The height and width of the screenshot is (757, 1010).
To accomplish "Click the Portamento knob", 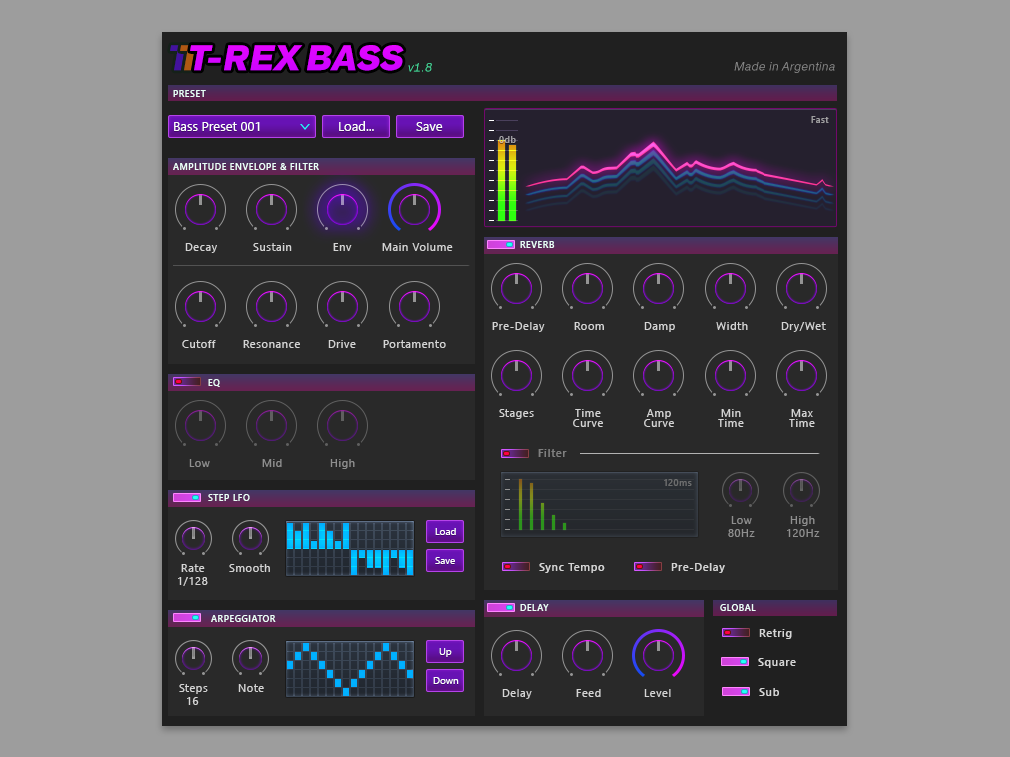I will (x=414, y=306).
